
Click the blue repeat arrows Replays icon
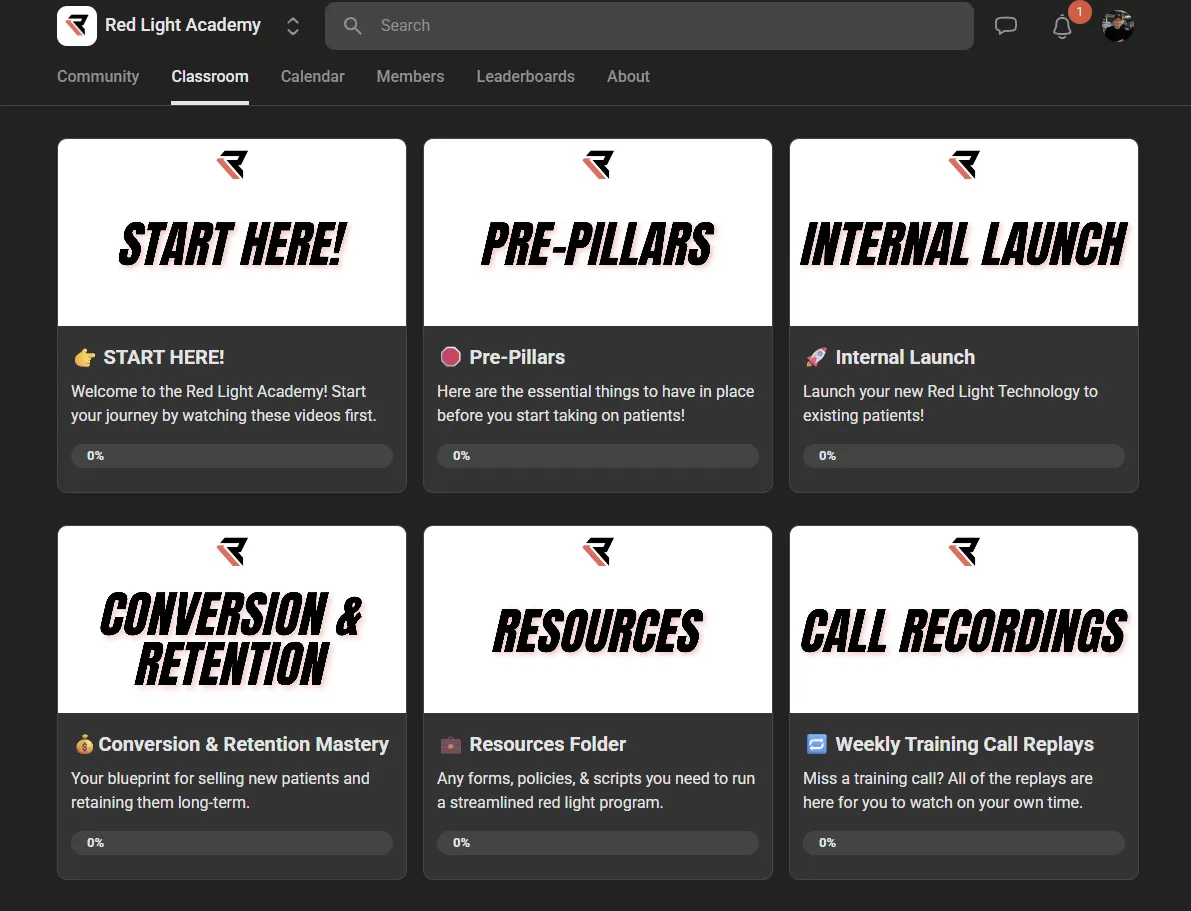click(x=817, y=744)
